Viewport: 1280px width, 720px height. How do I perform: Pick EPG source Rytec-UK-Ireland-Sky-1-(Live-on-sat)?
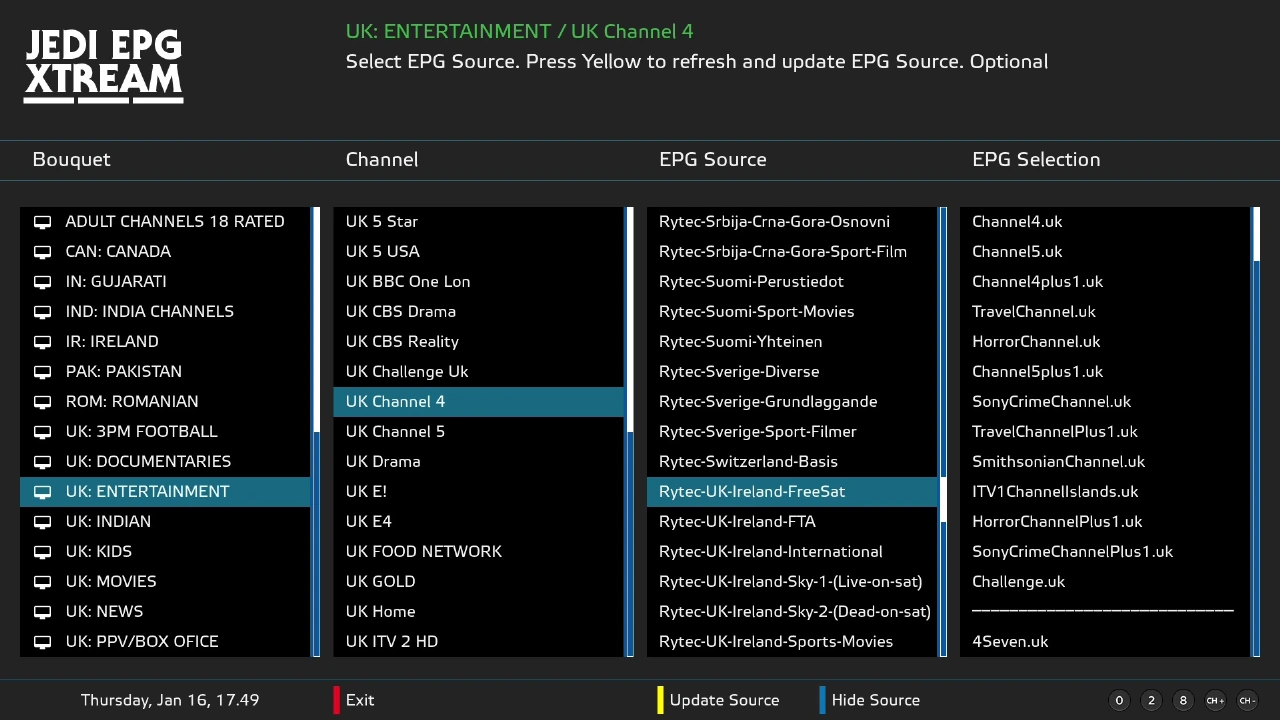click(x=792, y=582)
